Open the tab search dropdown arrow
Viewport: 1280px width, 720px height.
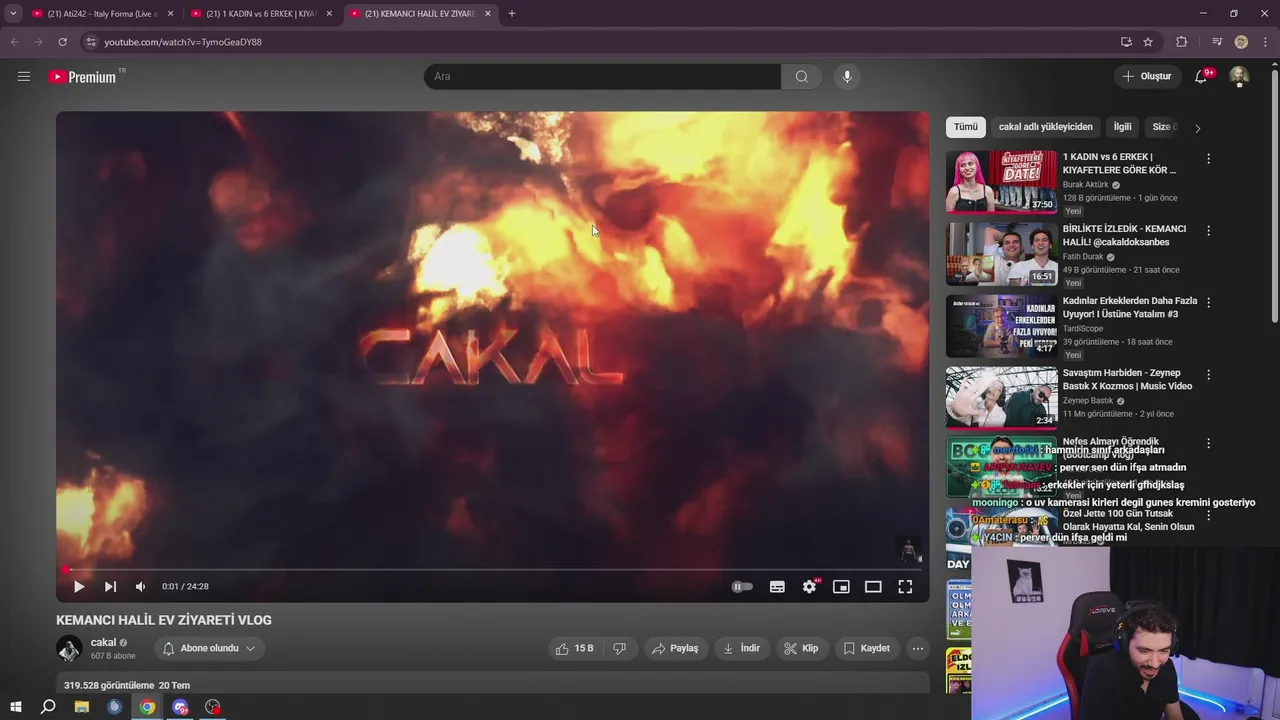tap(13, 14)
